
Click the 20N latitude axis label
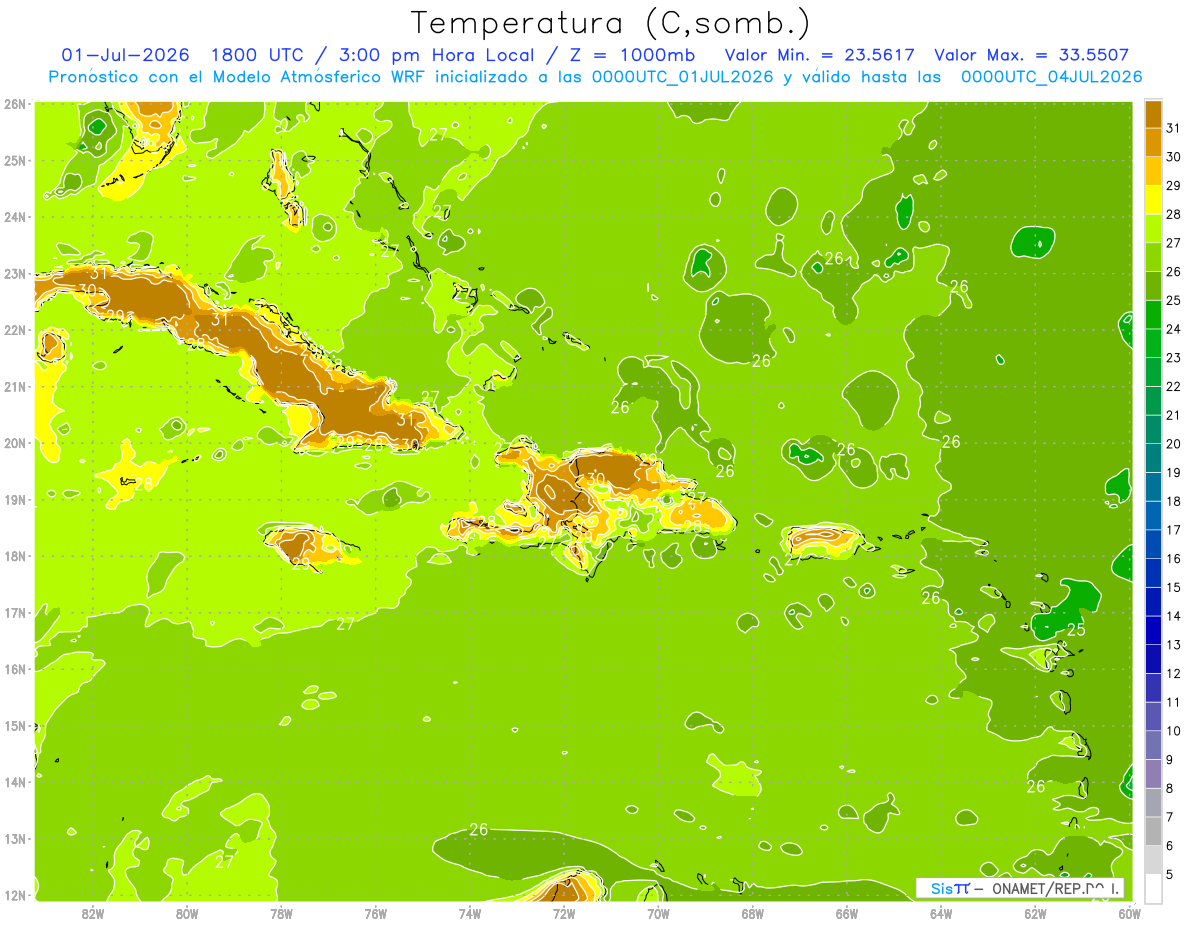(x=14, y=443)
